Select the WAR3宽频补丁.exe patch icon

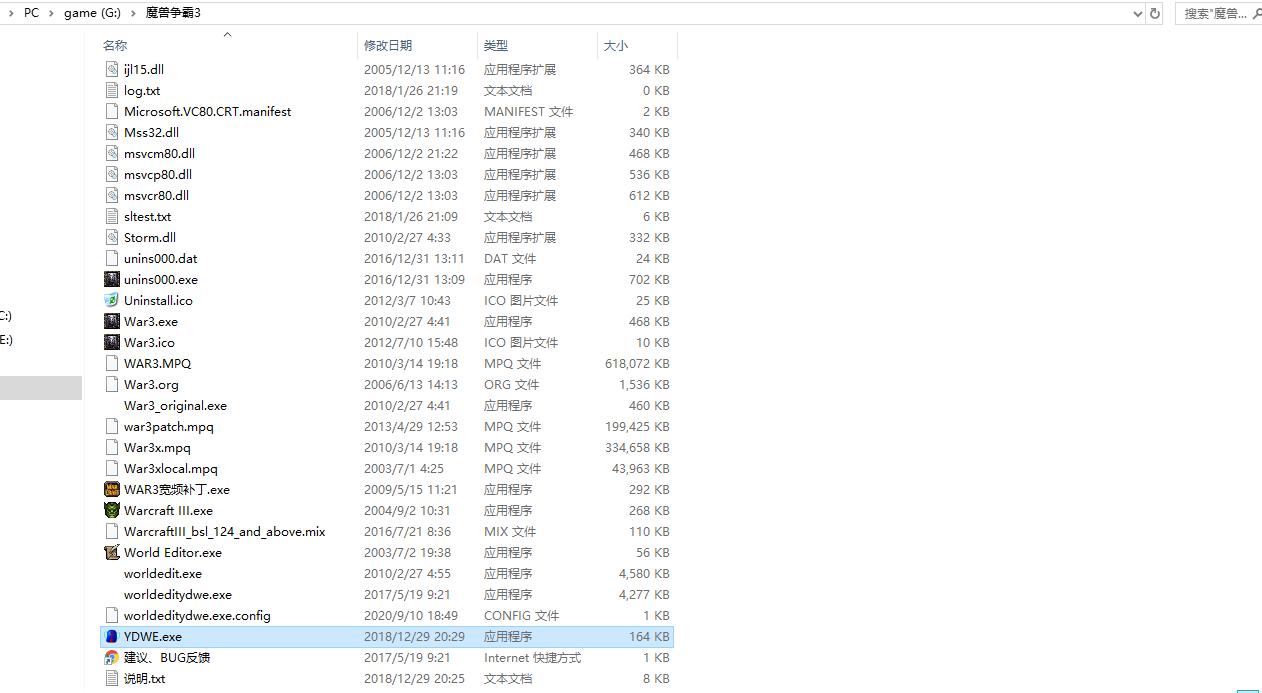[111, 489]
